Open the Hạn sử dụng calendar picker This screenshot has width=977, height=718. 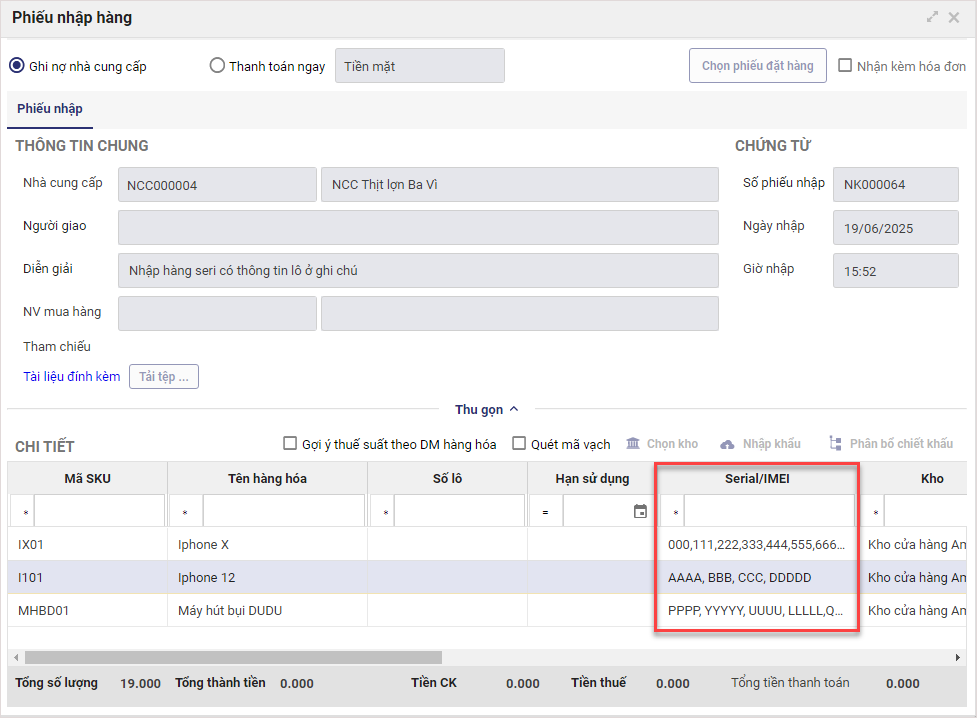640,512
